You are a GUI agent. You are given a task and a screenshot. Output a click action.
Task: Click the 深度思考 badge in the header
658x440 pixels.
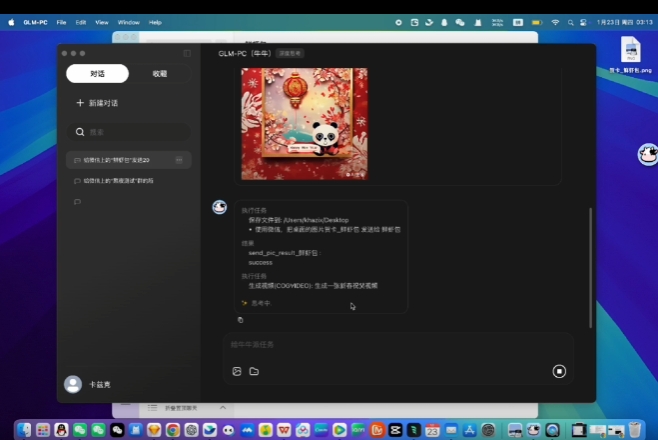point(290,53)
